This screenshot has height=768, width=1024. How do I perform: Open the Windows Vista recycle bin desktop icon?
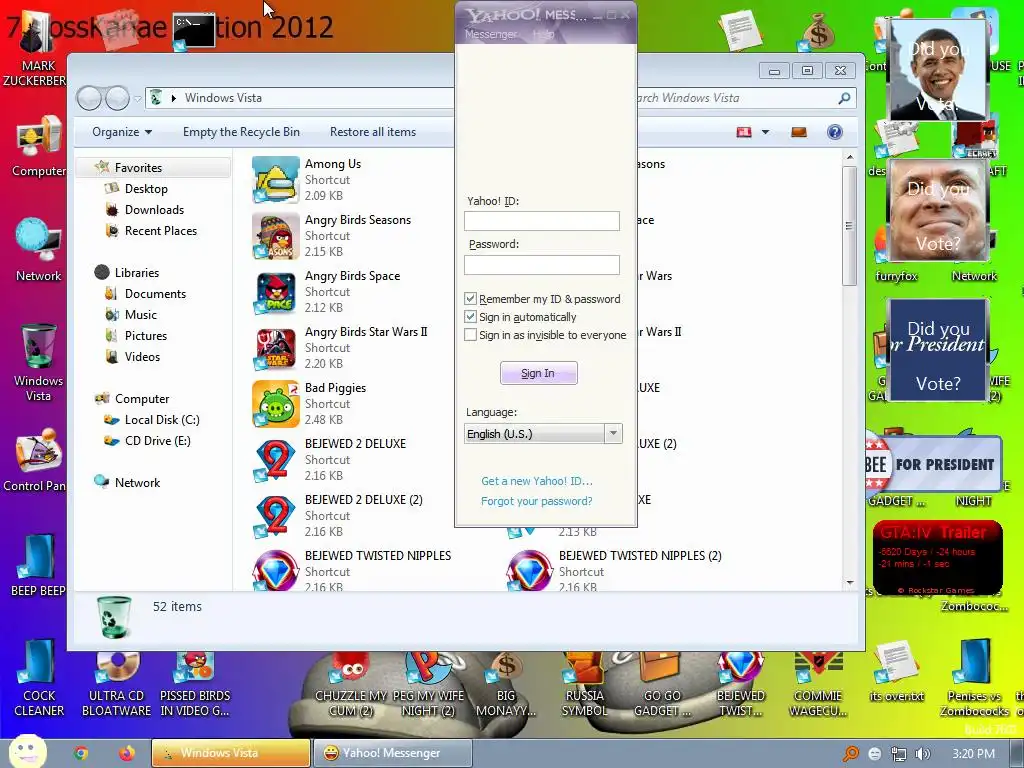click(39, 362)
